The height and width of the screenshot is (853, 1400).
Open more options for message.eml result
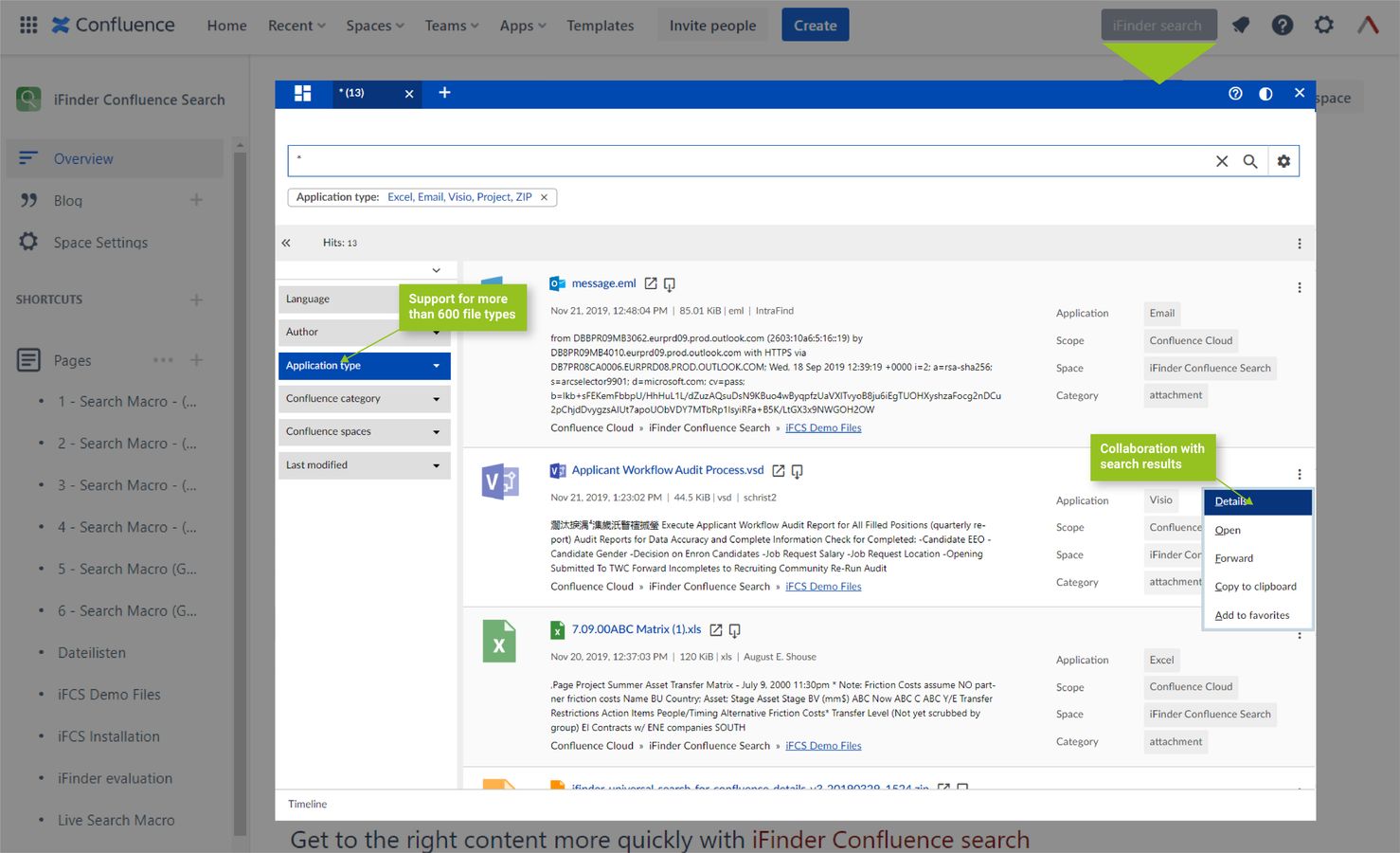[x=1299, y=287]
